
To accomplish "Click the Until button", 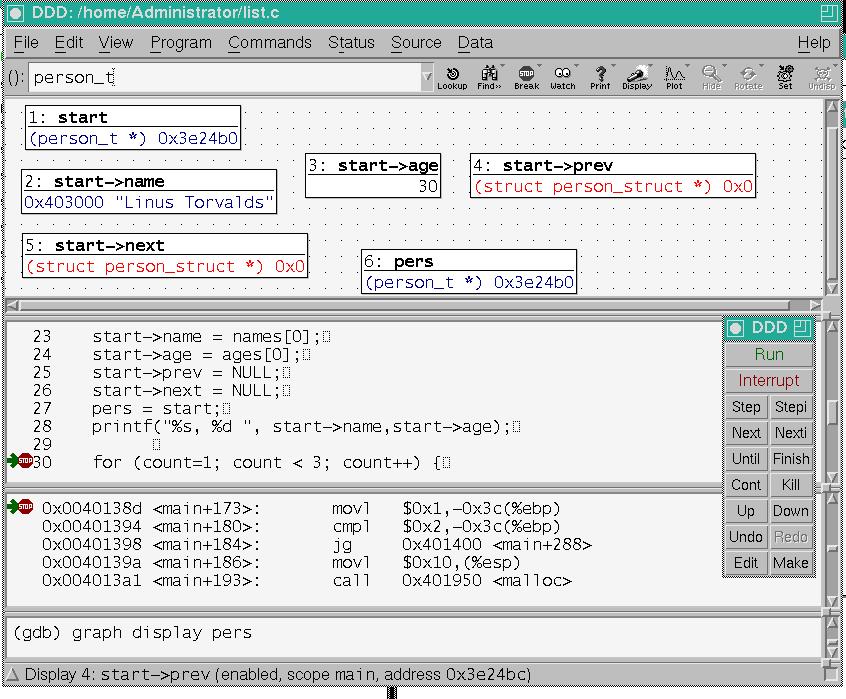I will [746, 458].
